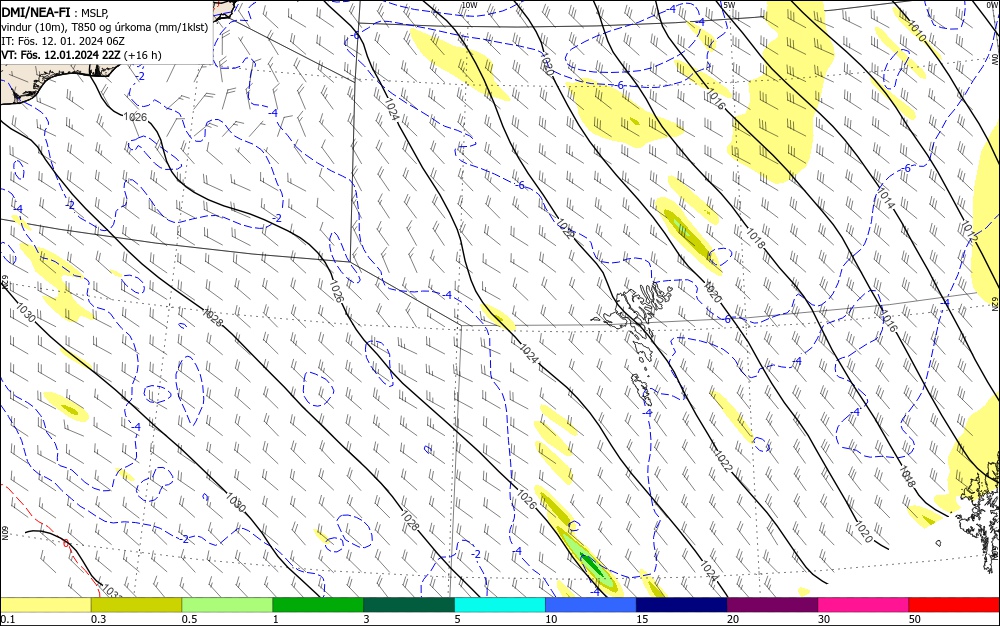Screen dimensions: 1000x626
Task: Select the pink 30–50 mm legend swatch
Action: pyautogui.click(x=864, y=605)
